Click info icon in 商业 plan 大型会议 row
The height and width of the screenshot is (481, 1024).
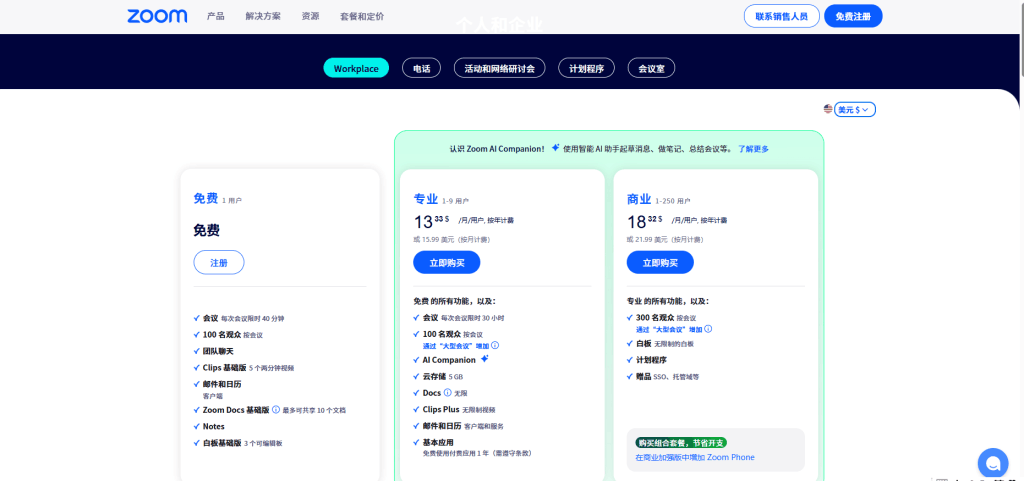pos(708,329)
